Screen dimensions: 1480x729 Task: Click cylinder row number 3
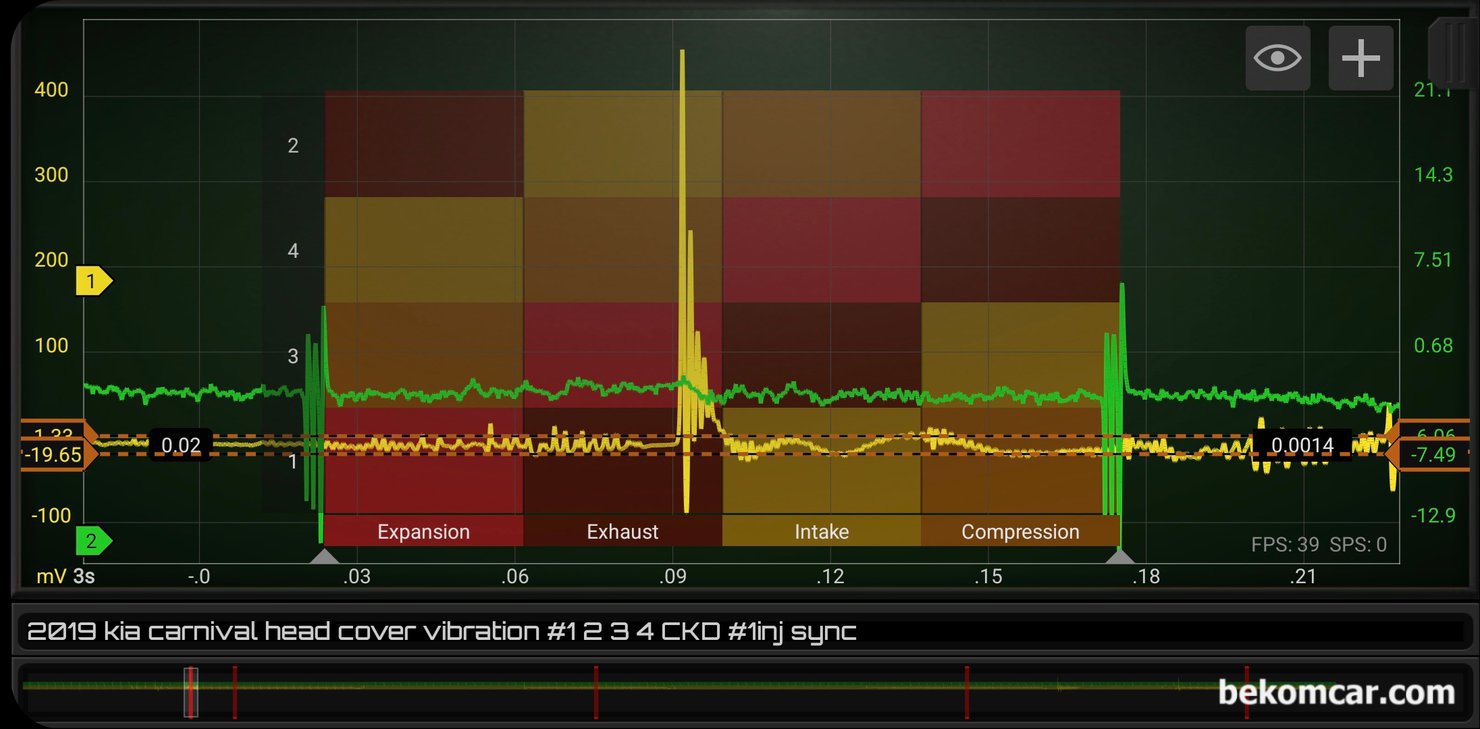tap(293, 356)
